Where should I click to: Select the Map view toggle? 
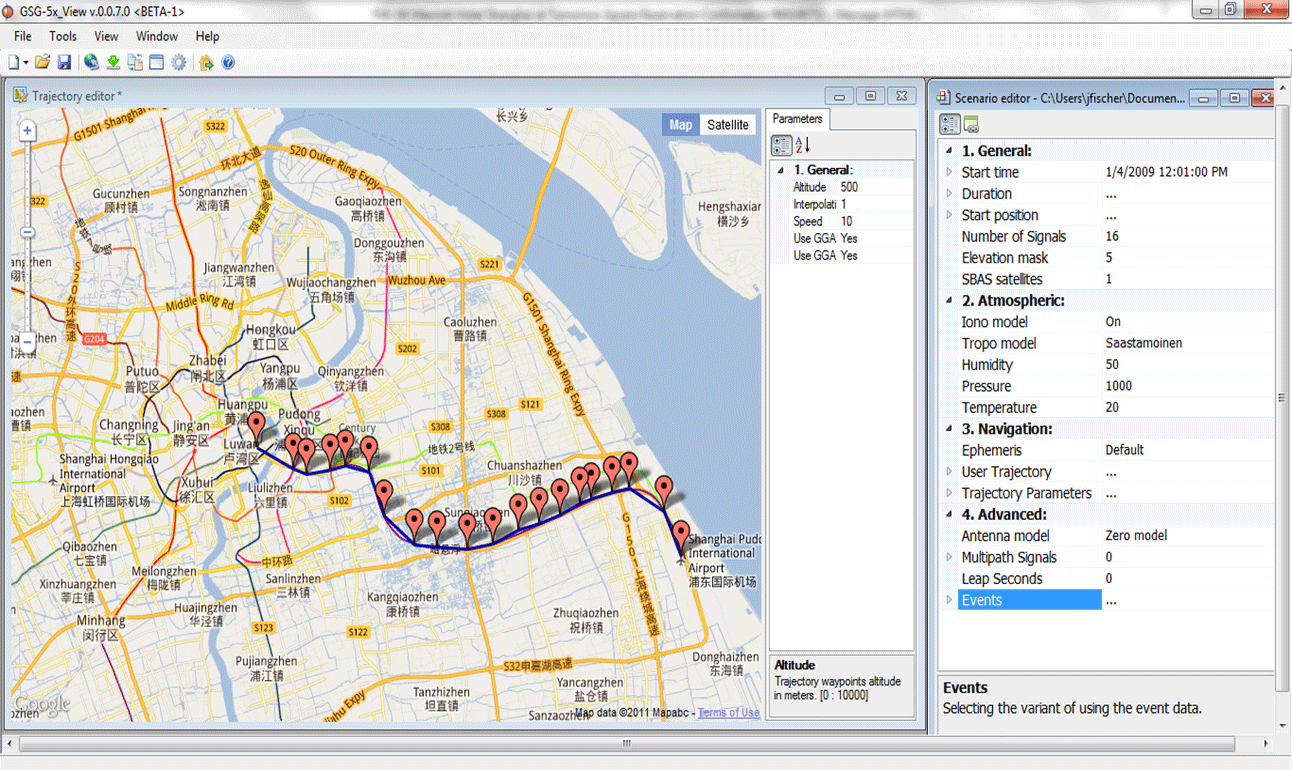click(680, 125)
